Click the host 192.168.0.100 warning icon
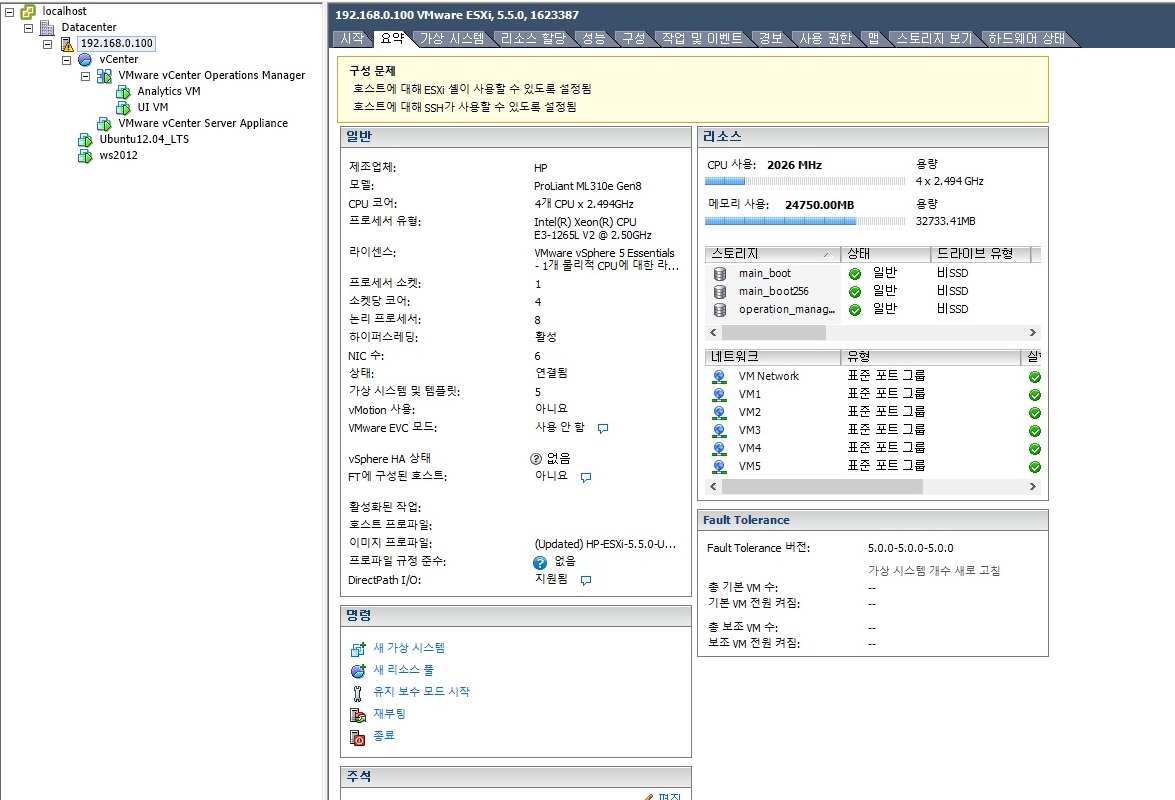Image resolution: width=1175 pixels, height=800 pixels. click(x=67, y=43)
